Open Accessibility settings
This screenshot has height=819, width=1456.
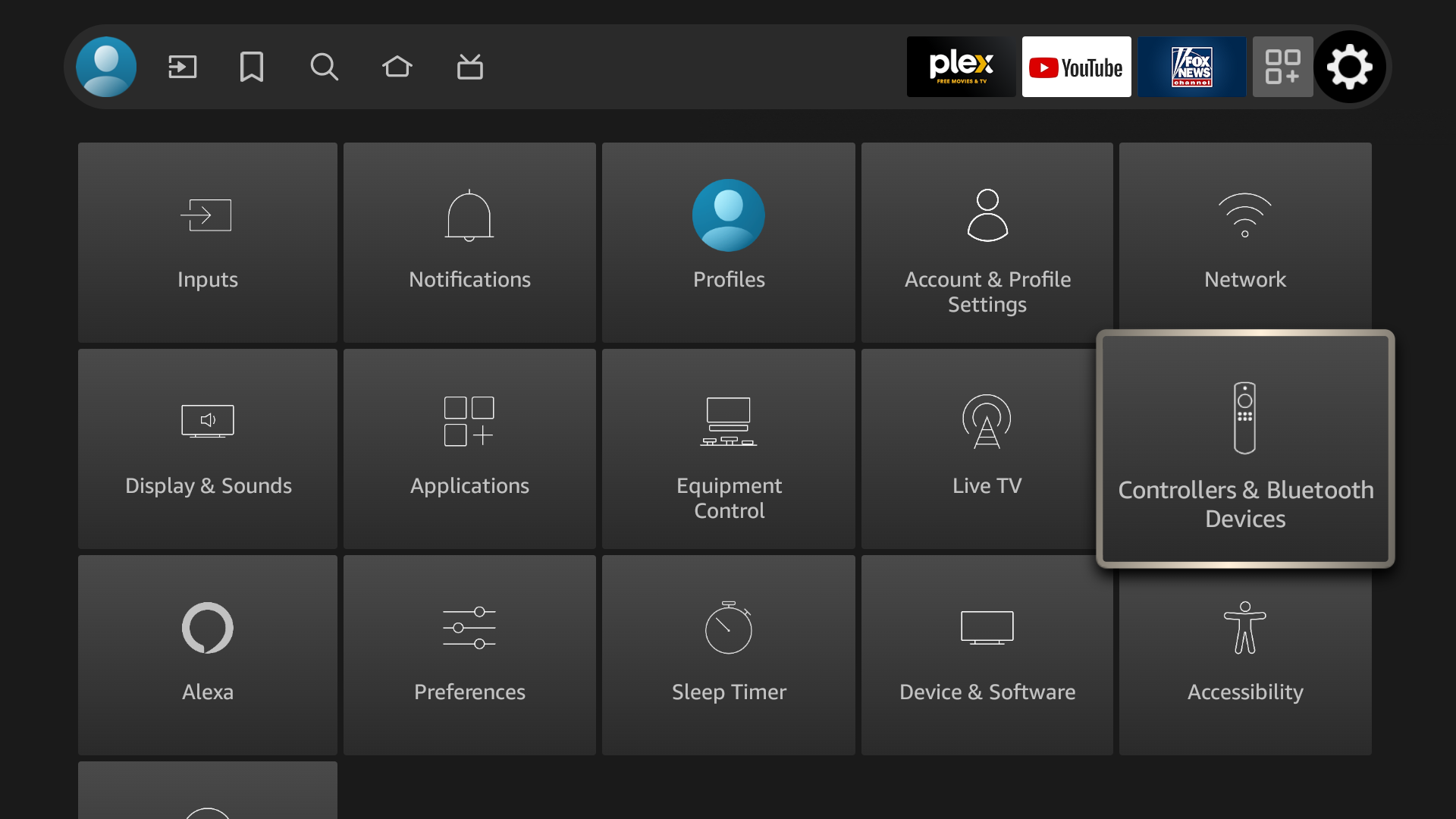point(1244,654)
